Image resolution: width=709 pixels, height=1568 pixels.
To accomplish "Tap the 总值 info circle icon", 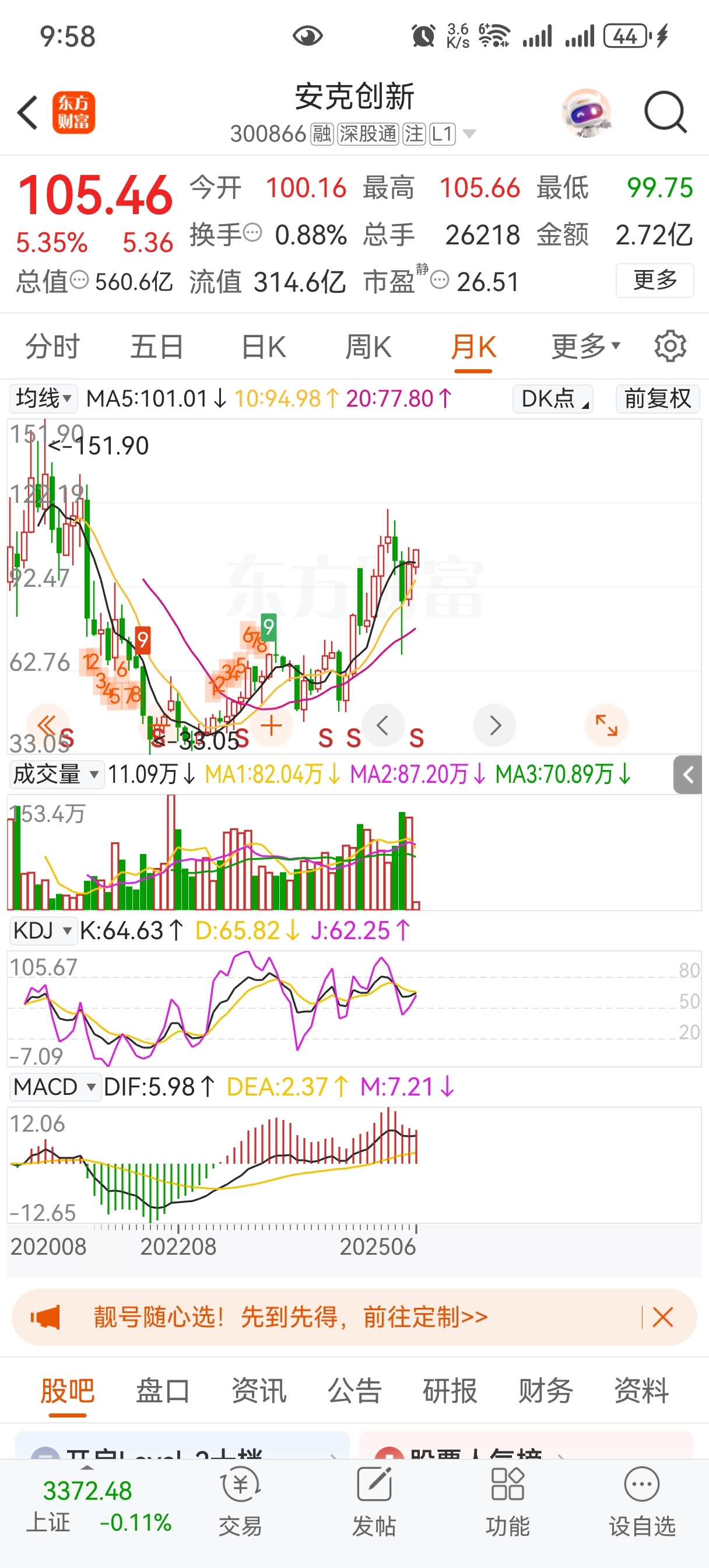I will tap(79, 280).
